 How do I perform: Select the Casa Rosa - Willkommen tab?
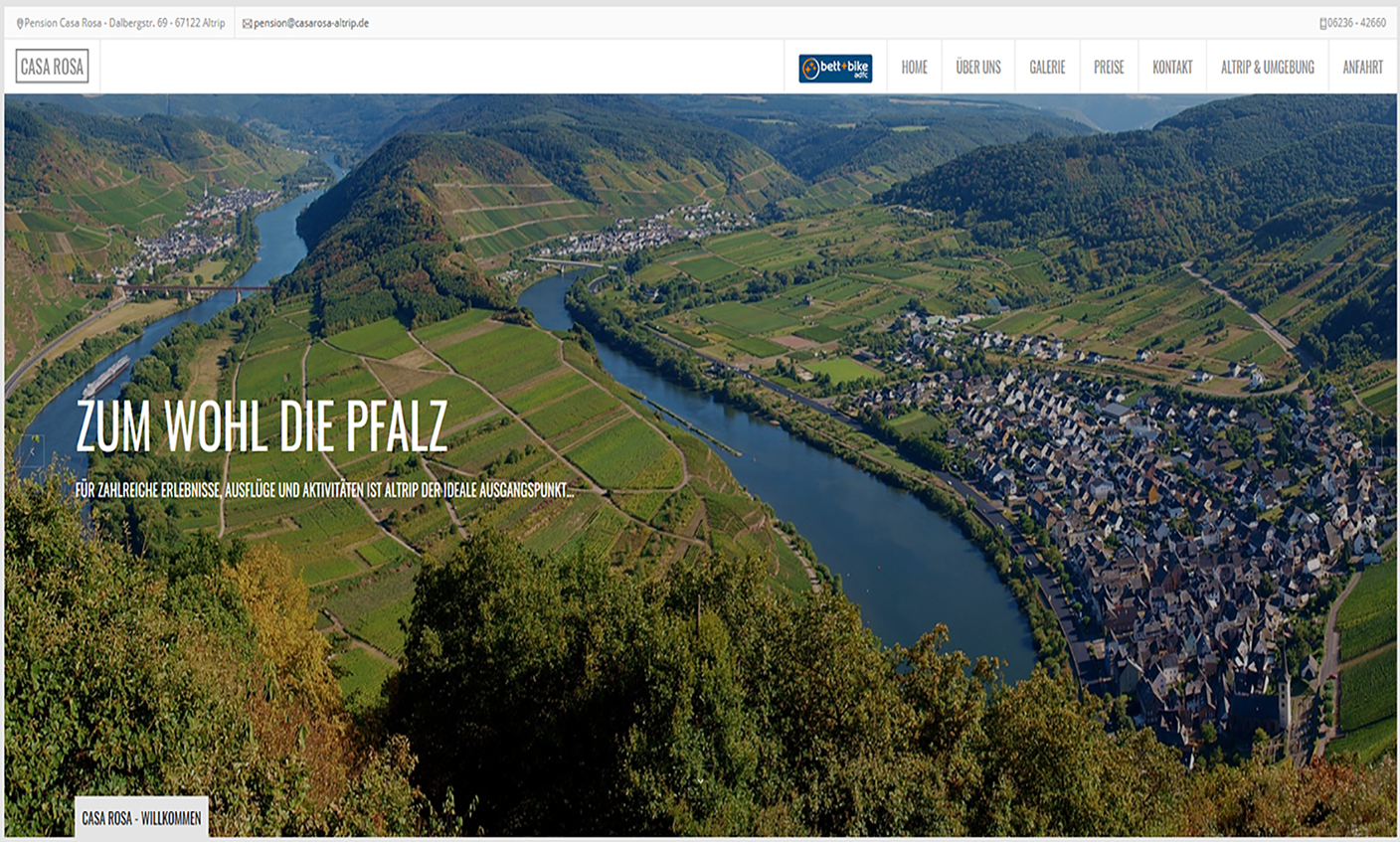pos(141,818)
